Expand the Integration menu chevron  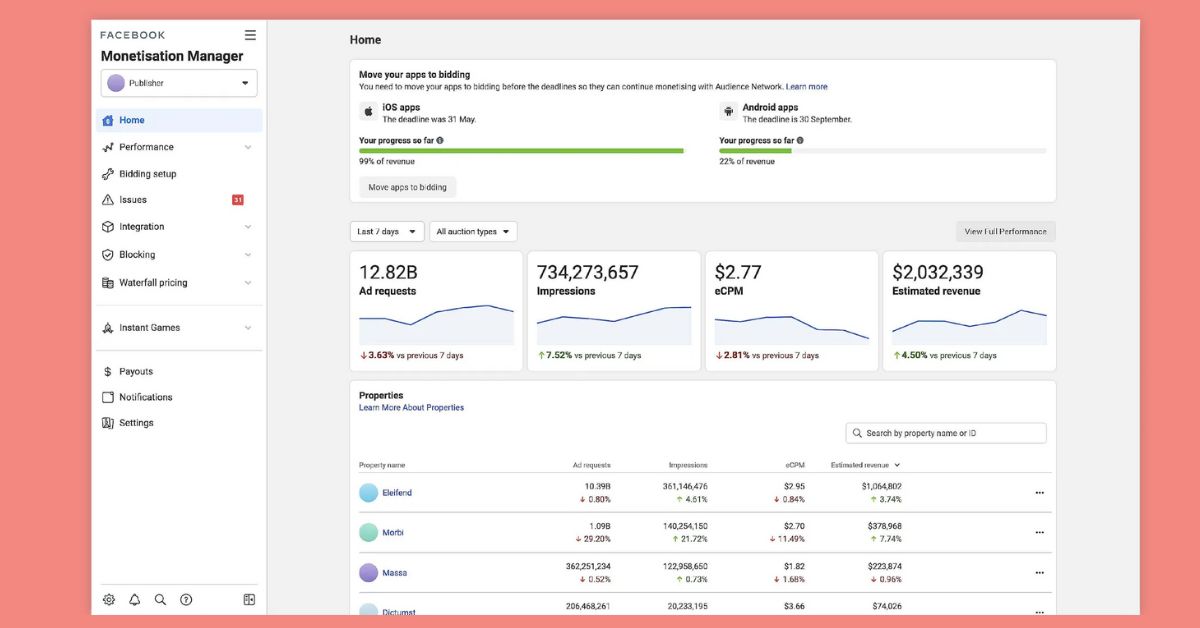[248, 227]
